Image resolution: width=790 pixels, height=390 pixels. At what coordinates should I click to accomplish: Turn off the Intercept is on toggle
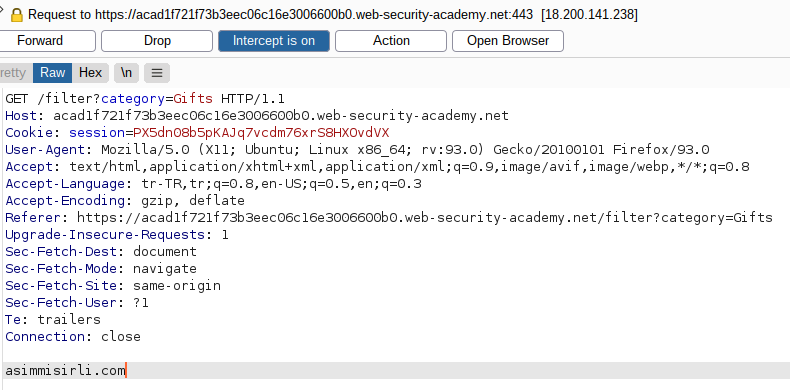tap(274, 41)
